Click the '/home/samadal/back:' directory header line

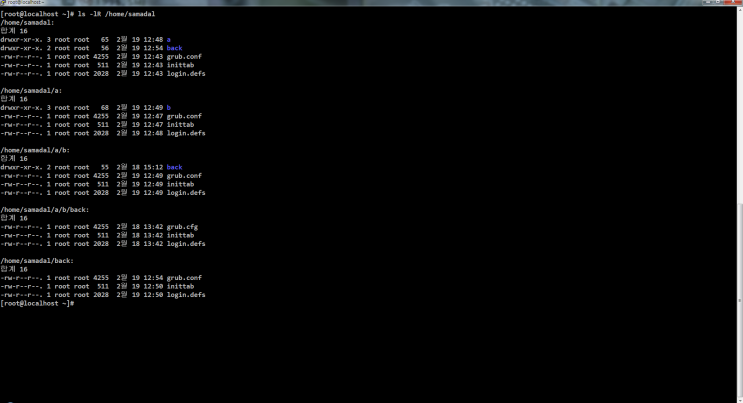[x=37, y=261]
